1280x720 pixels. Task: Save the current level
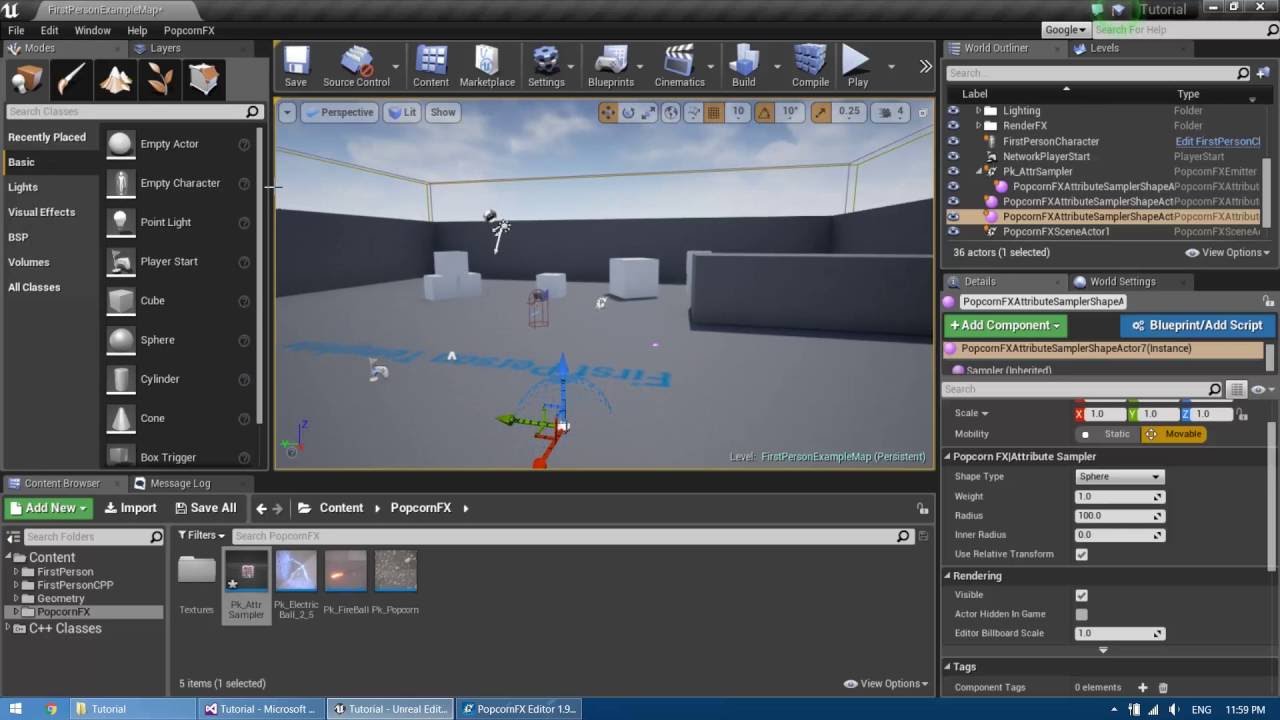coord(296,67)
